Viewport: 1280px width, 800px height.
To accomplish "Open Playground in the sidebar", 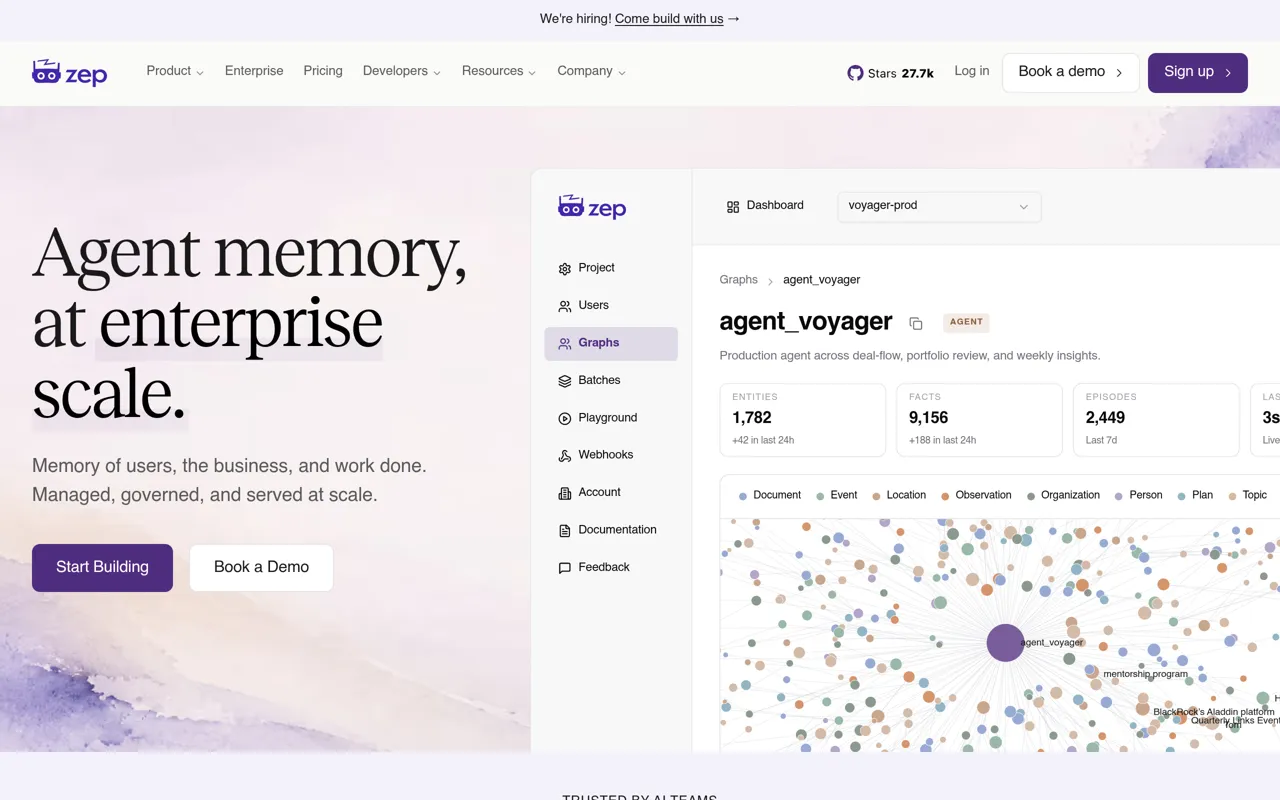I will (x=611, y=418).
